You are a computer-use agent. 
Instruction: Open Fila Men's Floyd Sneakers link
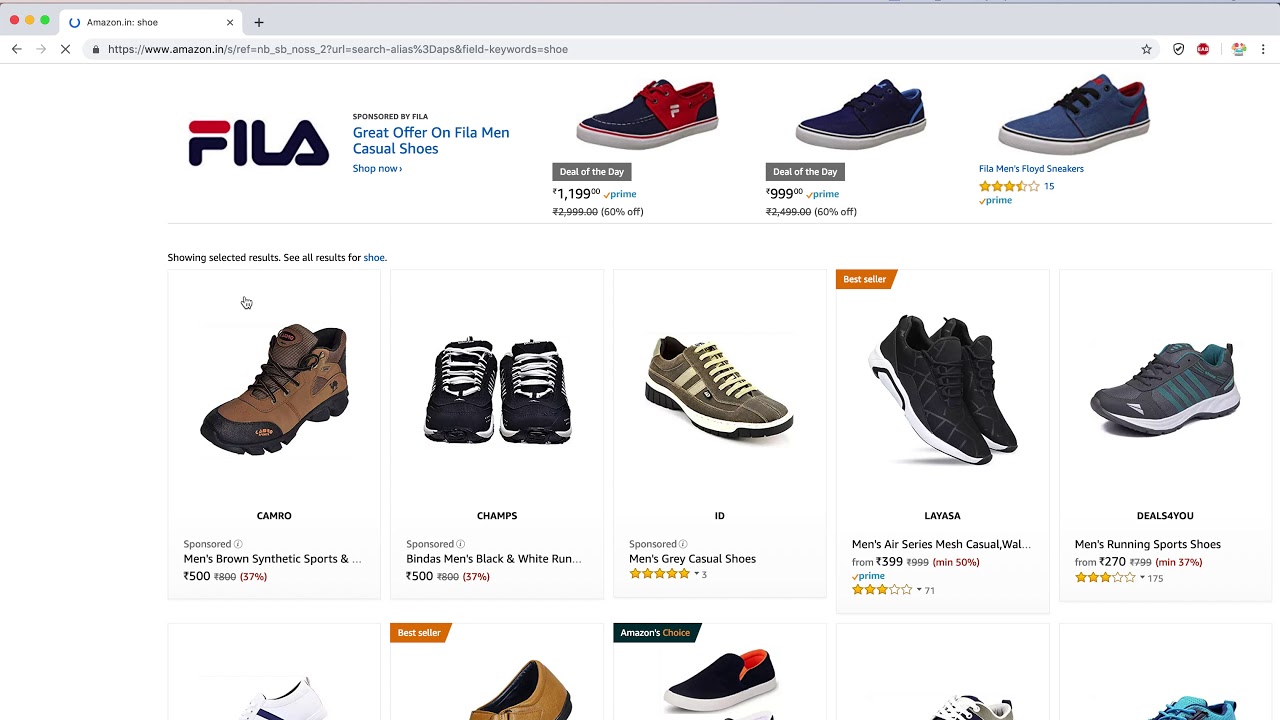click(1031, 168)
